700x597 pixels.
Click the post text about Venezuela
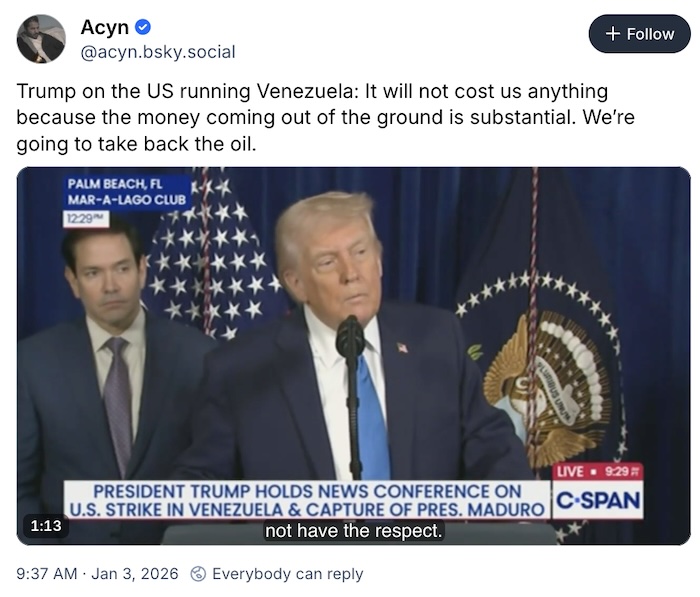point(325,117)
